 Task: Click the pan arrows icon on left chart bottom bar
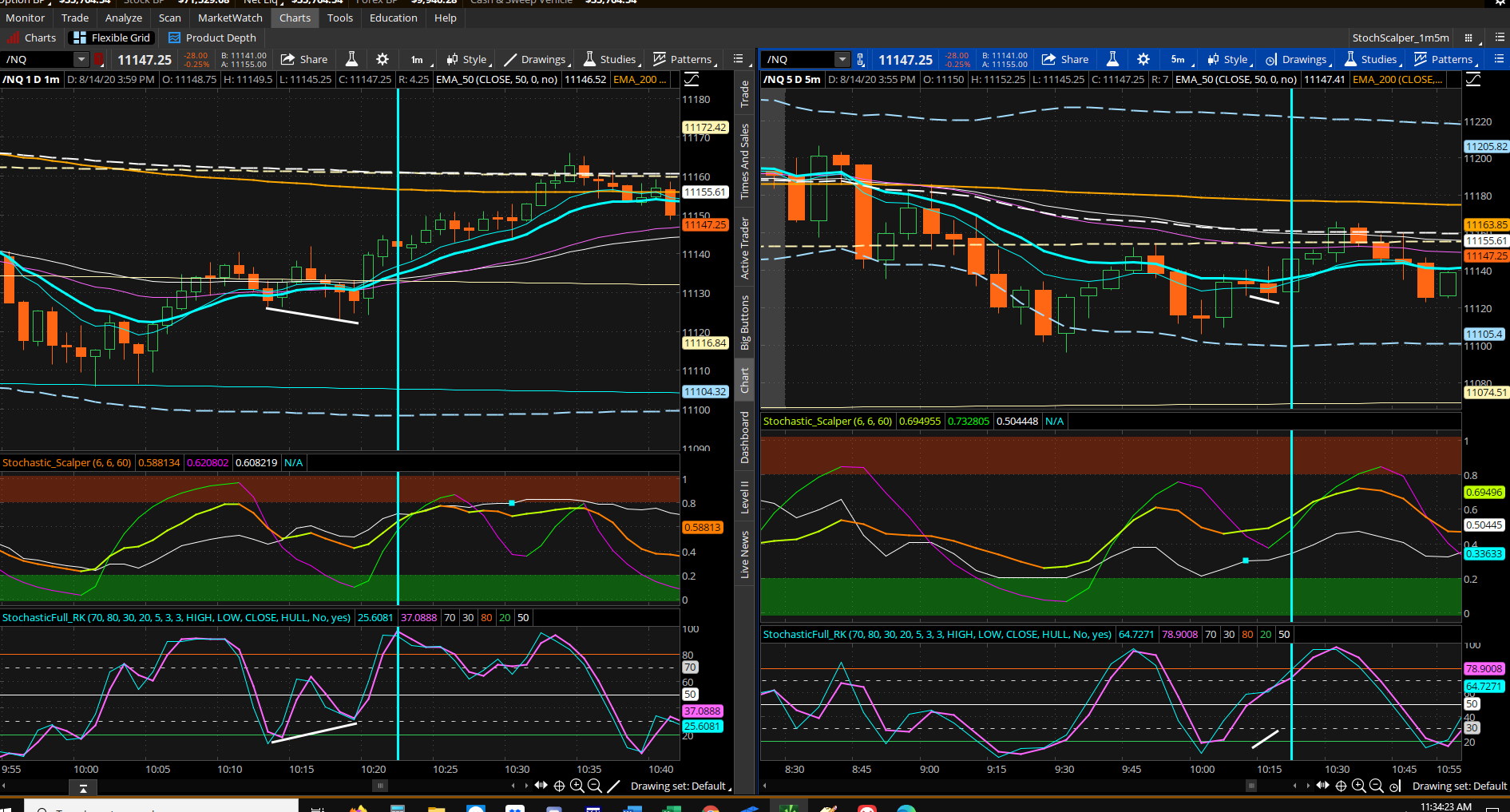click(541, 786)
